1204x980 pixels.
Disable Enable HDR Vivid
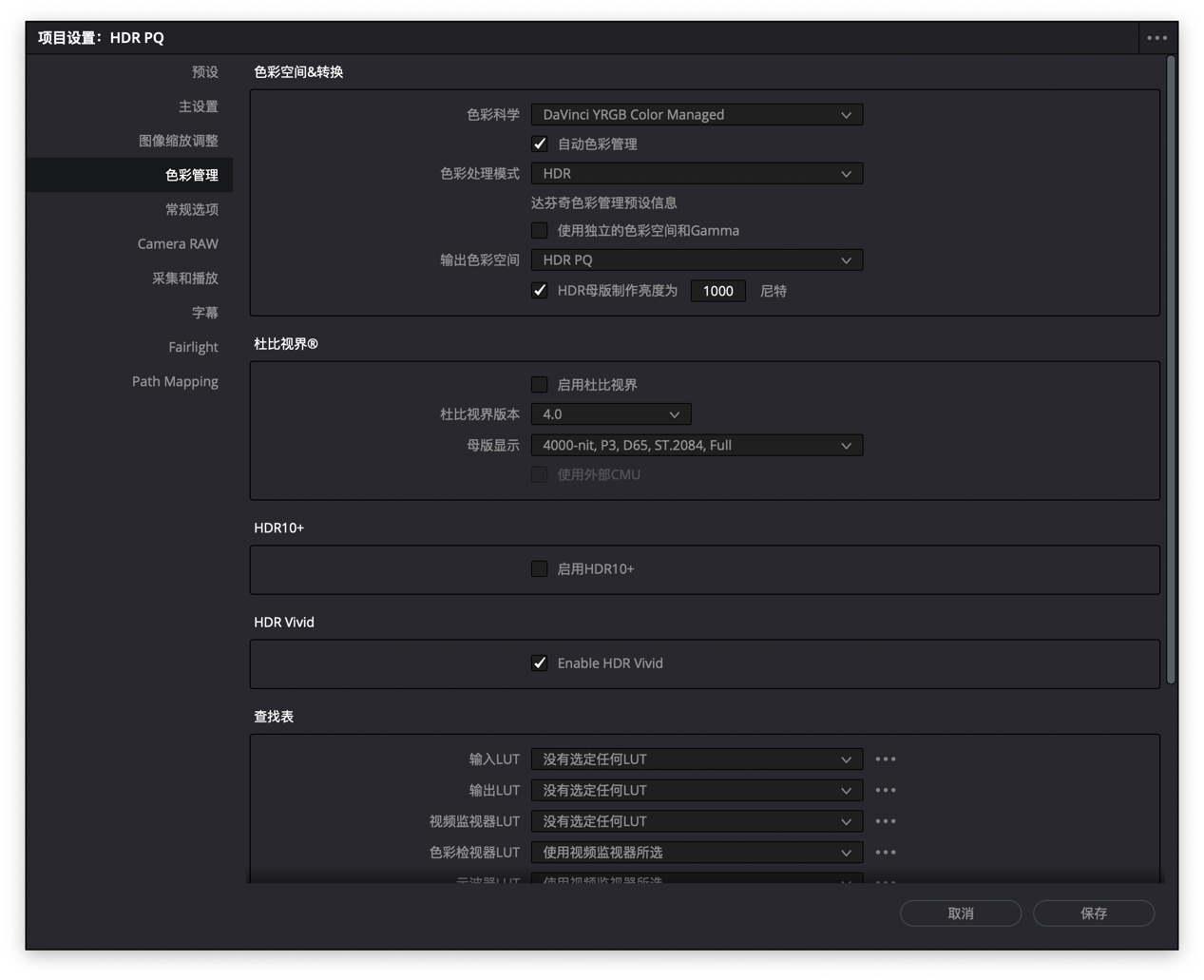tap(539, 663)
